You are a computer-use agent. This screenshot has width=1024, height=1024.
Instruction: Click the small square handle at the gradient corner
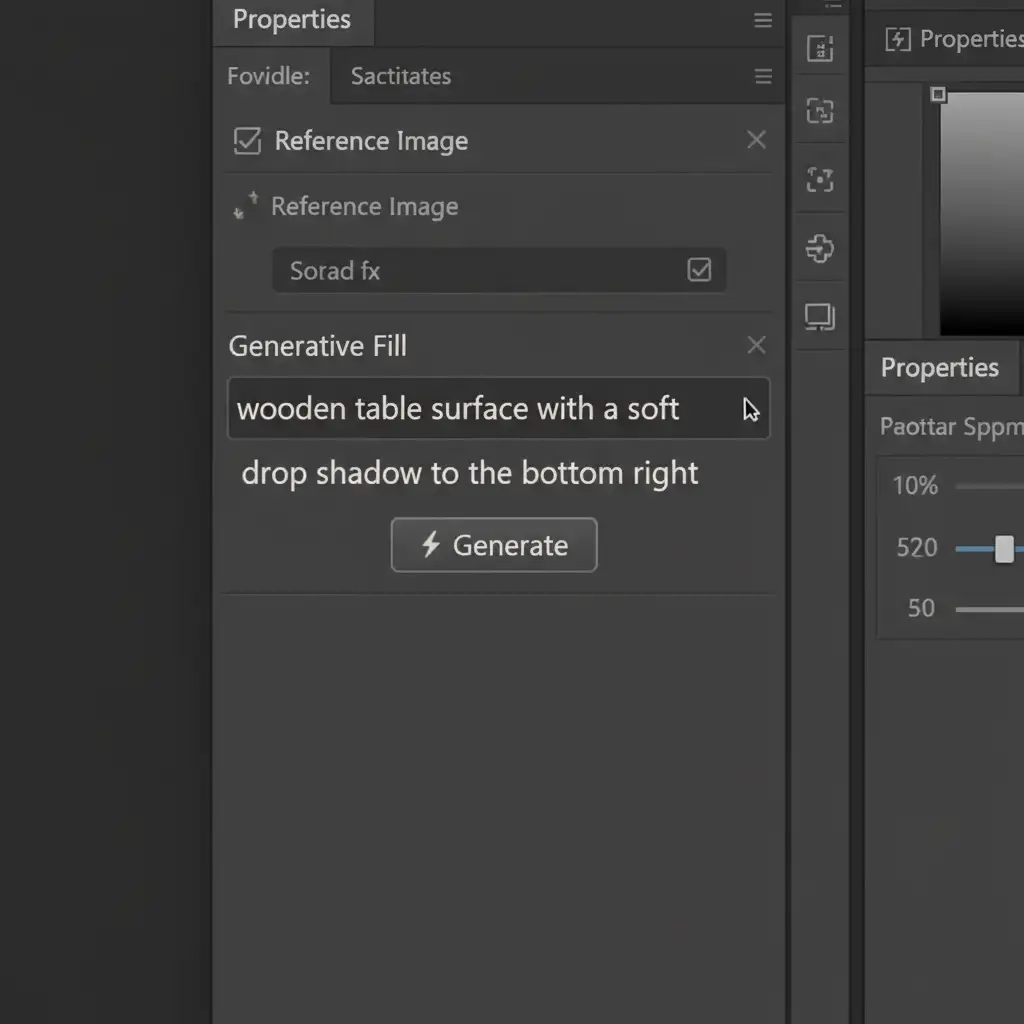938,94
